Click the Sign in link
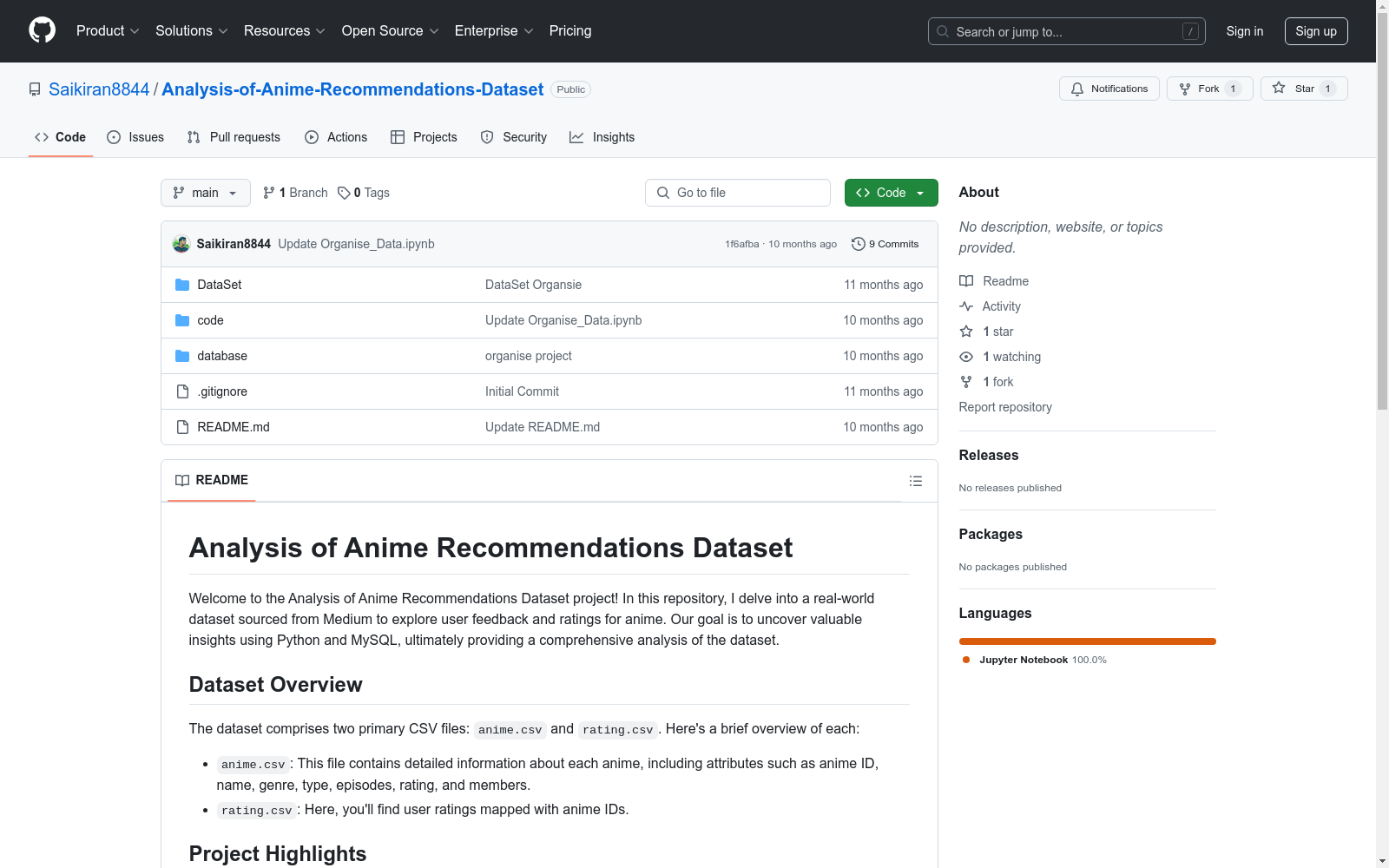The width and height of the screenshot is (1389, 868). tap(1244, 31)
